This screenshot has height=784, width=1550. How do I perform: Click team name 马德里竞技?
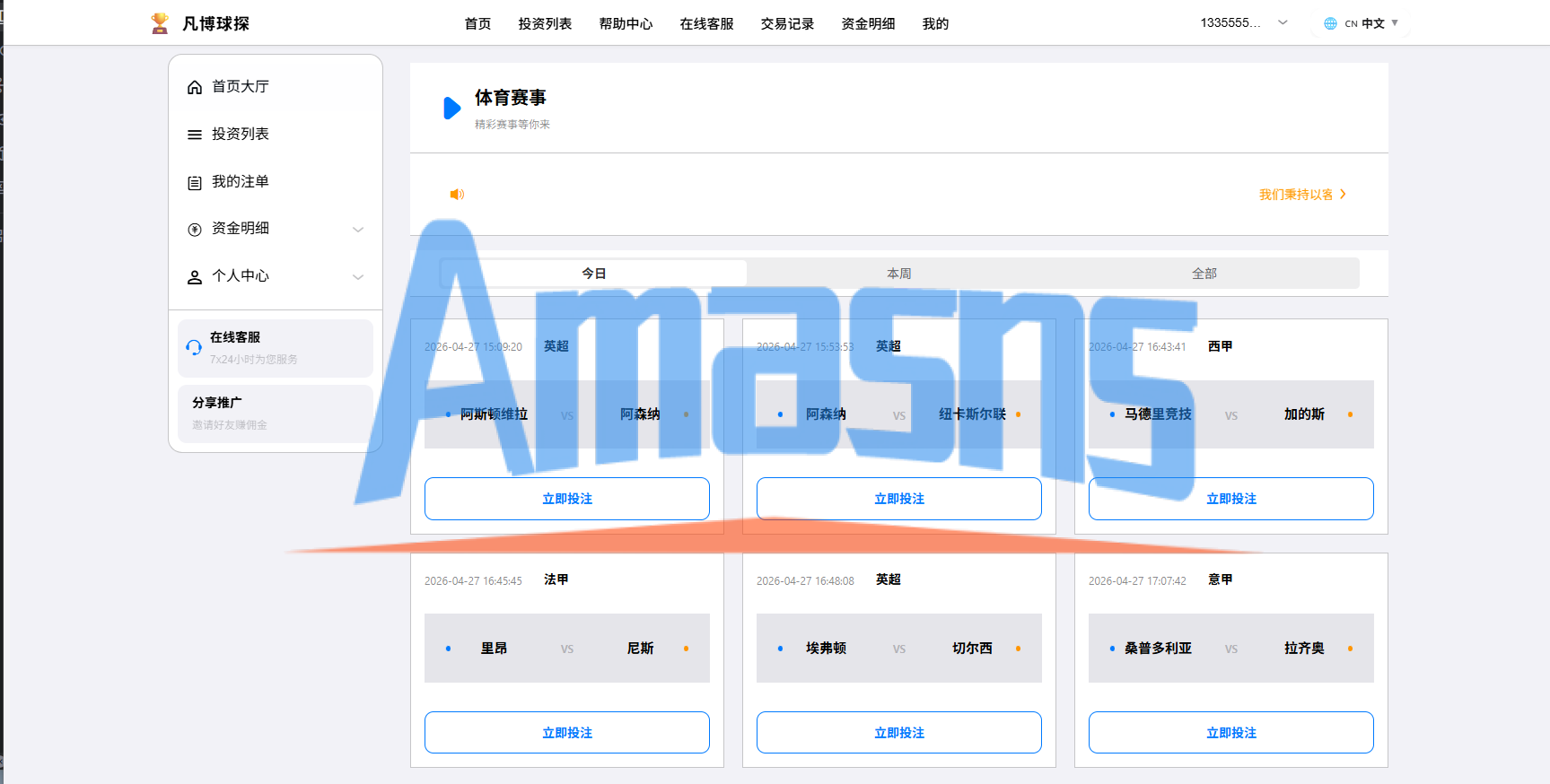[x=1158, y=414]
